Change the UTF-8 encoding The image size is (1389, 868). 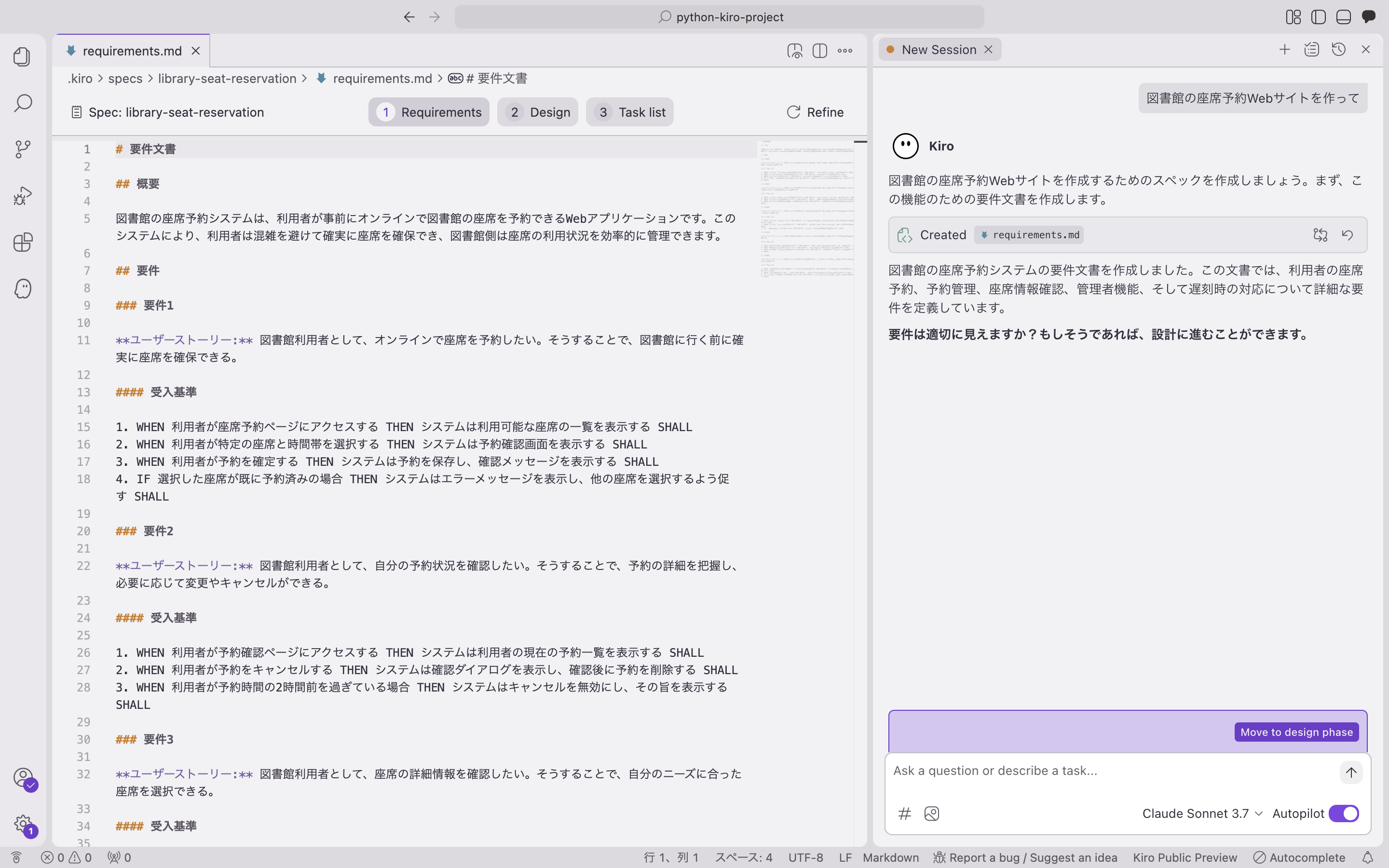click(x=805, y=858)
